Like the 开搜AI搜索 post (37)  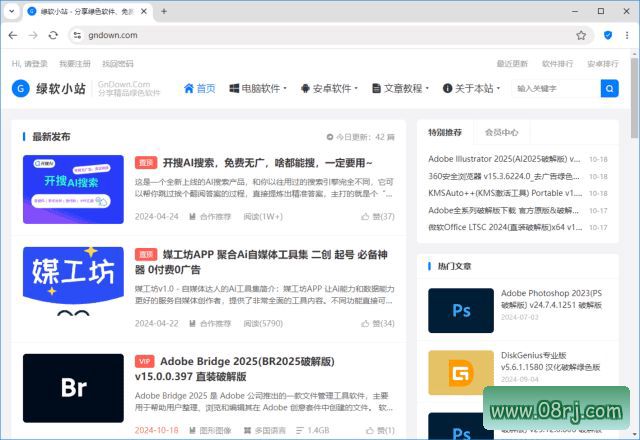click(x=378, y=217)
